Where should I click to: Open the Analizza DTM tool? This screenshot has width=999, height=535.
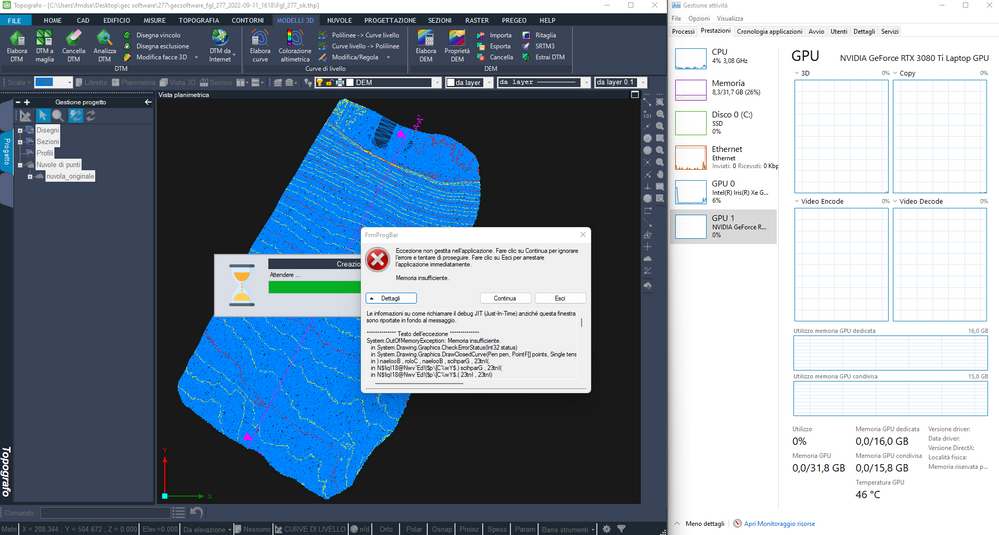coord(105,44)
